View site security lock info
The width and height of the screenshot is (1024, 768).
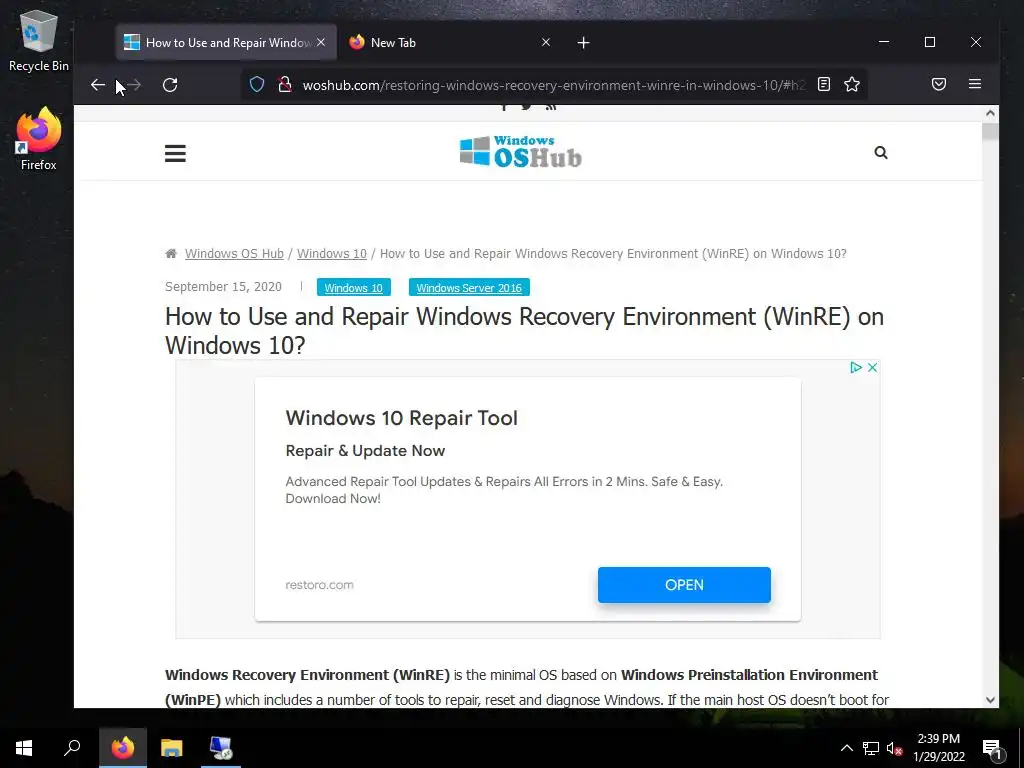click(x=285, y=84)
